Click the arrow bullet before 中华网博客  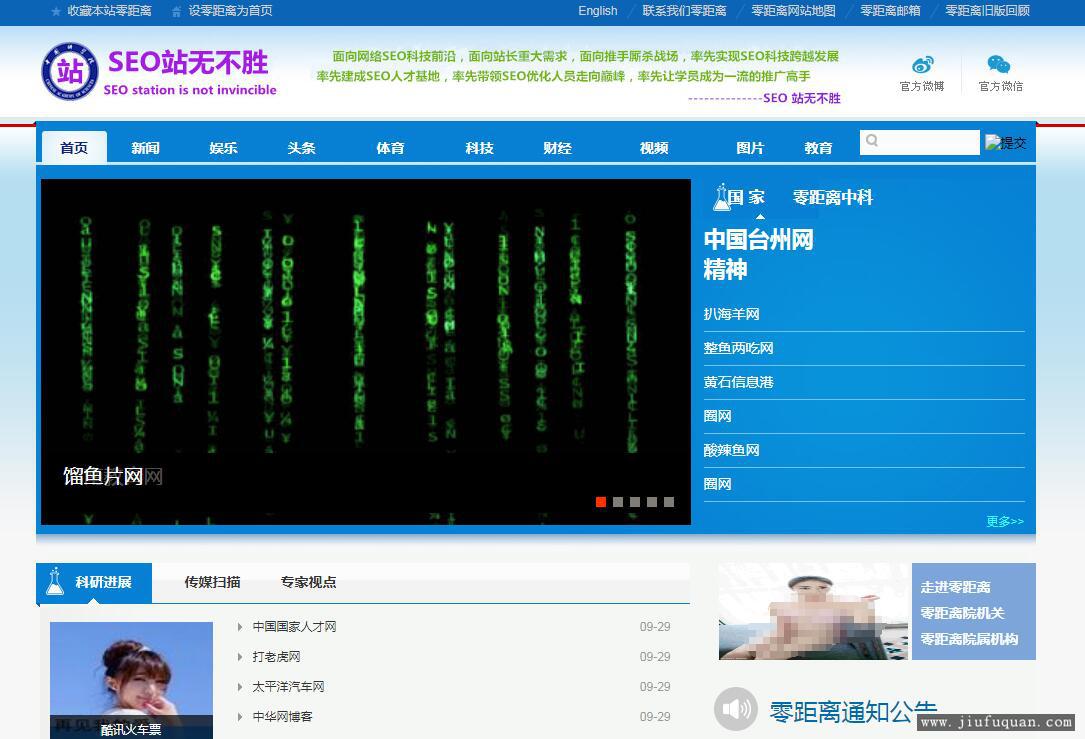point(239,717)
